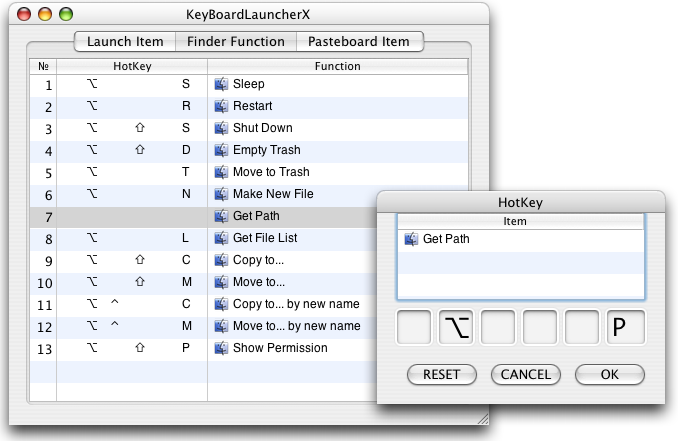
Task: Switch to the Launch Item tab
Action: click(x=125, y=42)
